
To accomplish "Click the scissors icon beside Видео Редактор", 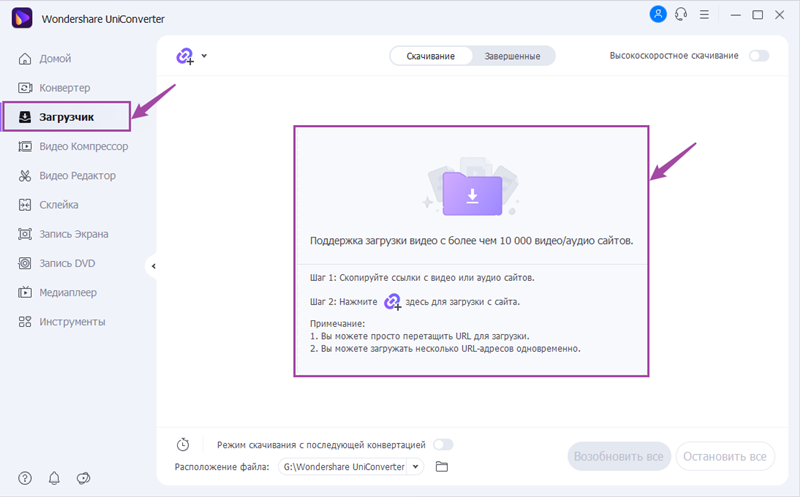I will [25, 176].
